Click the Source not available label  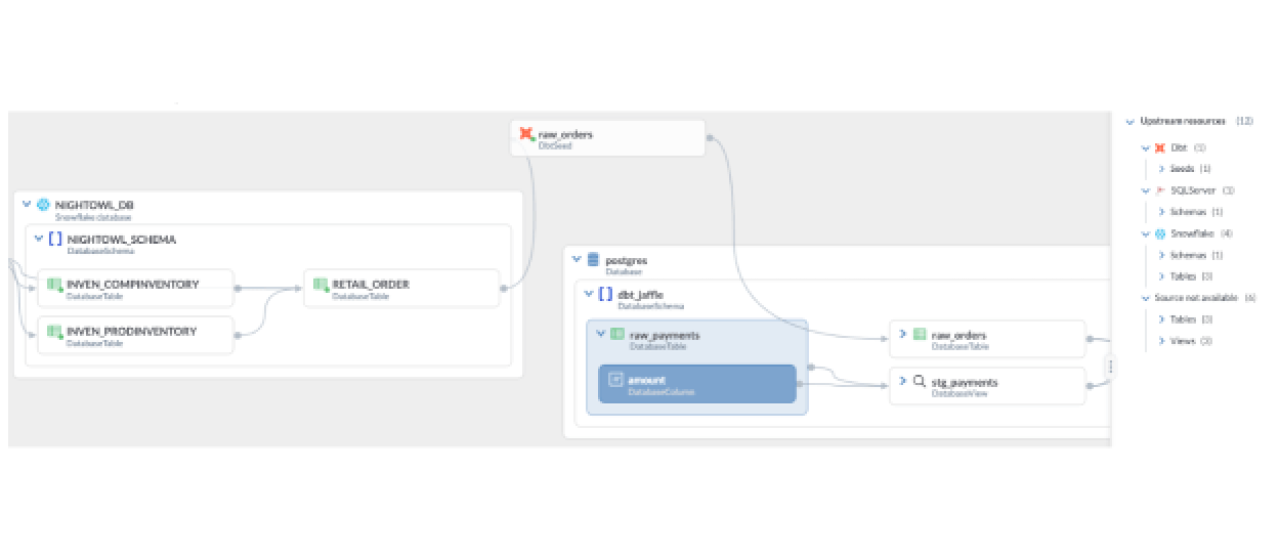(x=1196, y=298)
